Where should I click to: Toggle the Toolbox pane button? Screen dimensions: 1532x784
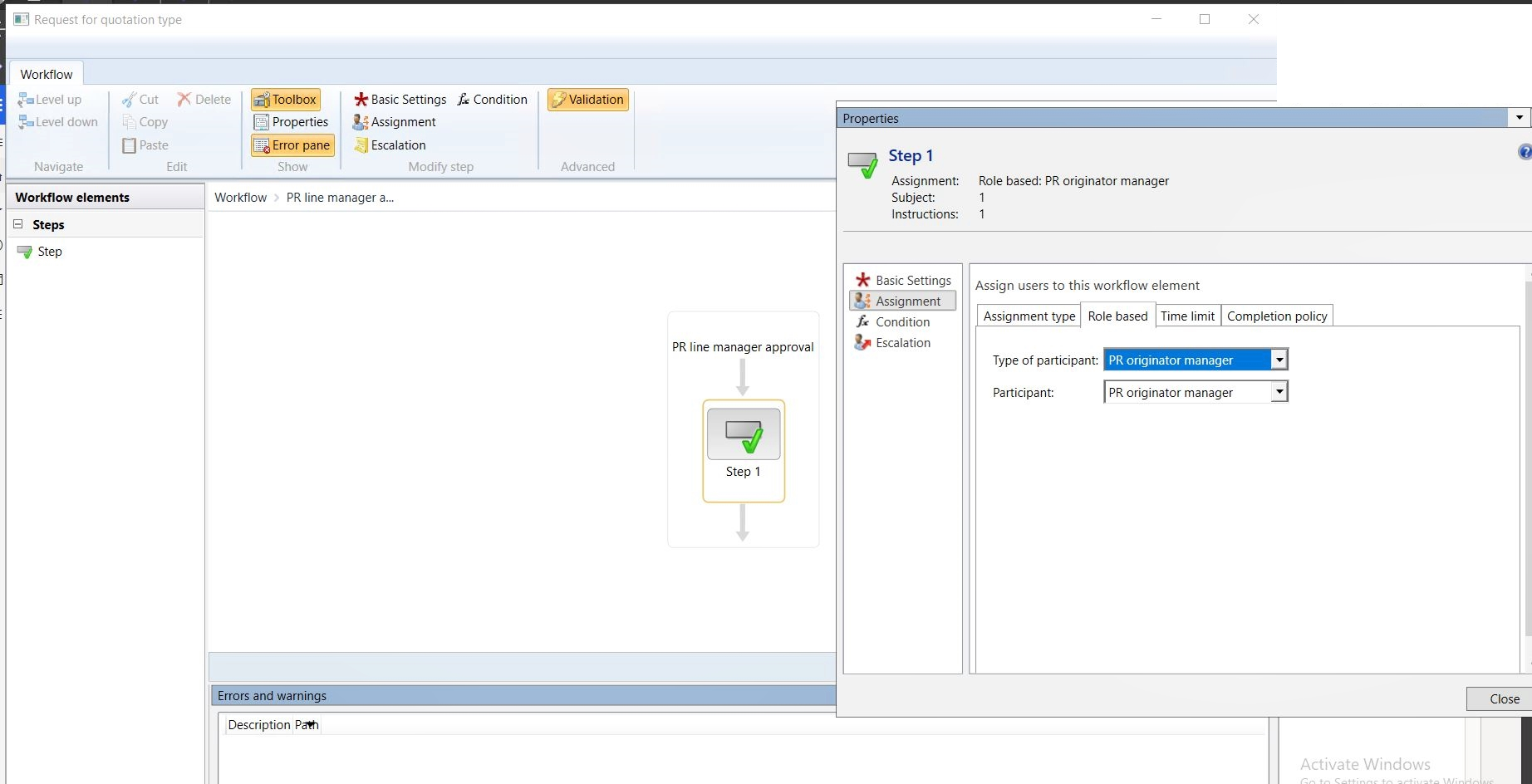(285, 100)
